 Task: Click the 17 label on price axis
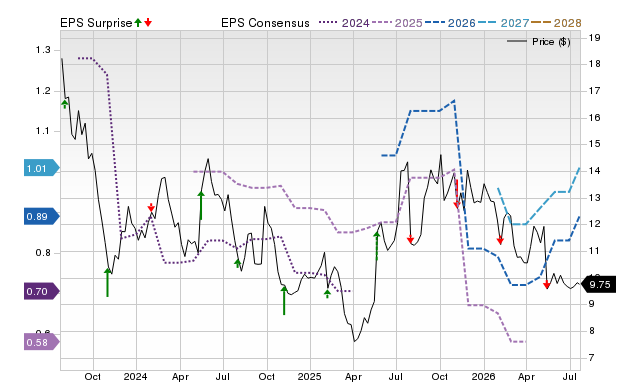pyautogui.click(x=594, y=91)
